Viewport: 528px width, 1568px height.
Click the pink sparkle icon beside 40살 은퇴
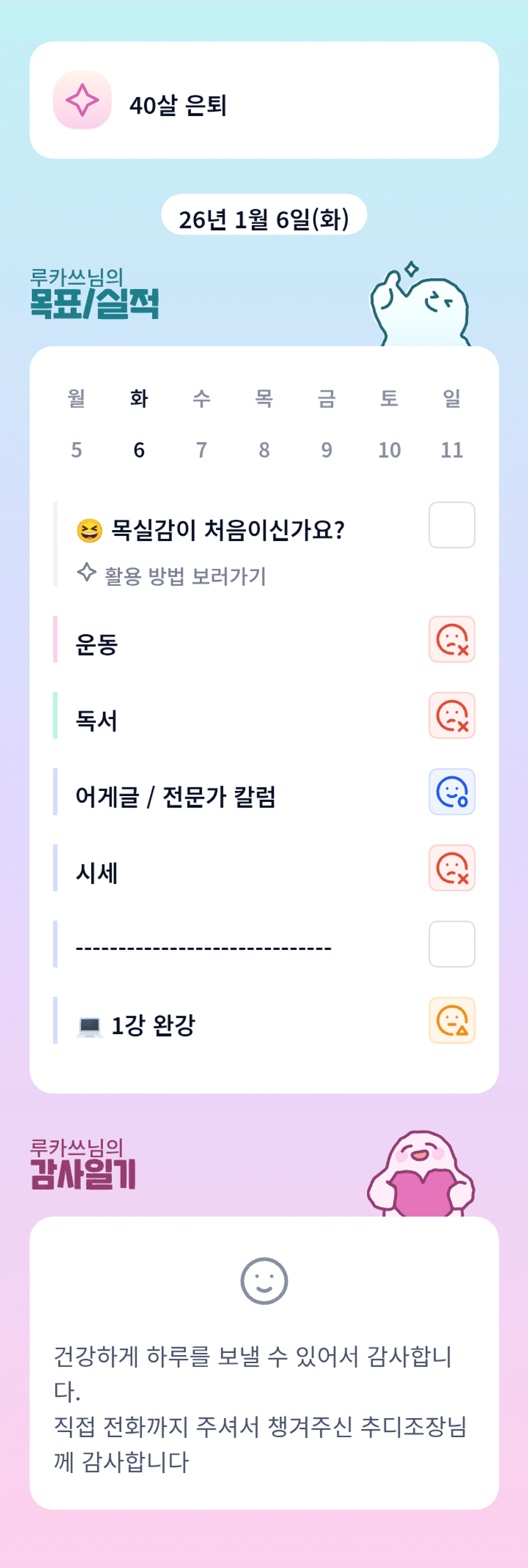pyautogui.click(x=82, y=100)
